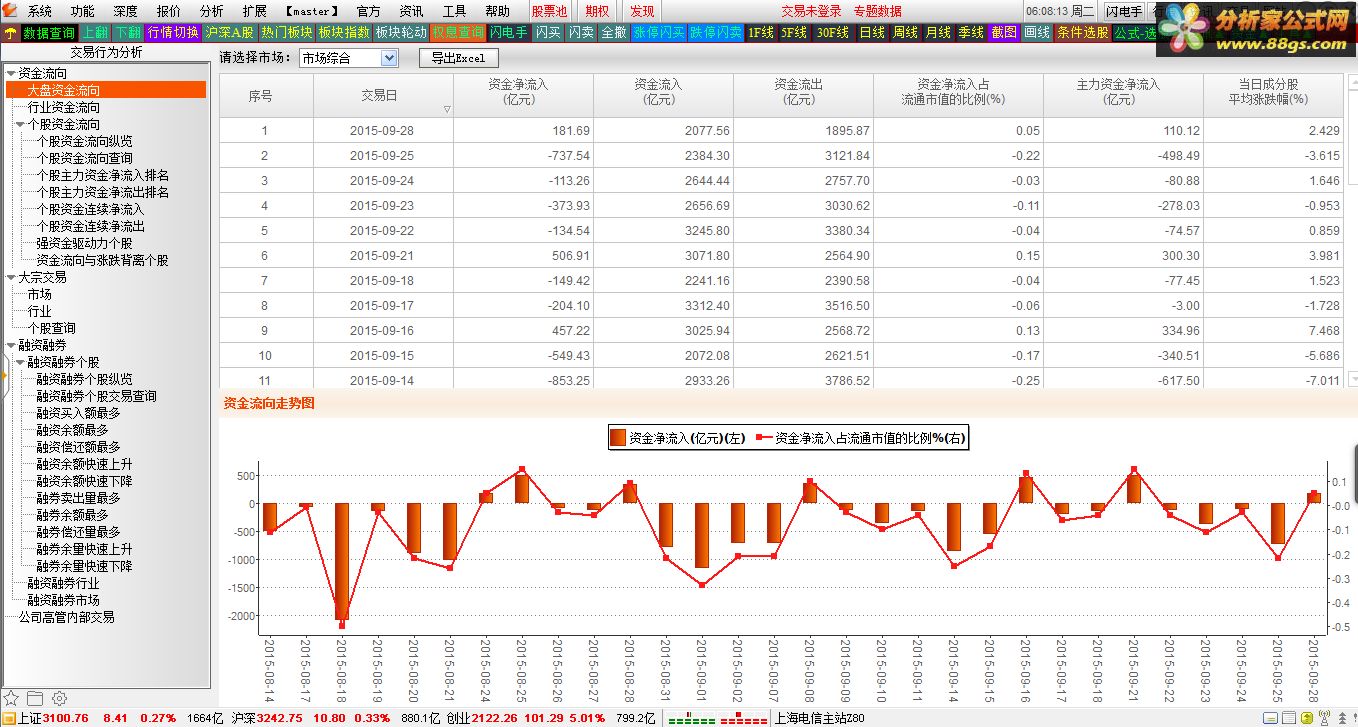Select 融资买入额最多 in the tree

click(78, 414)
